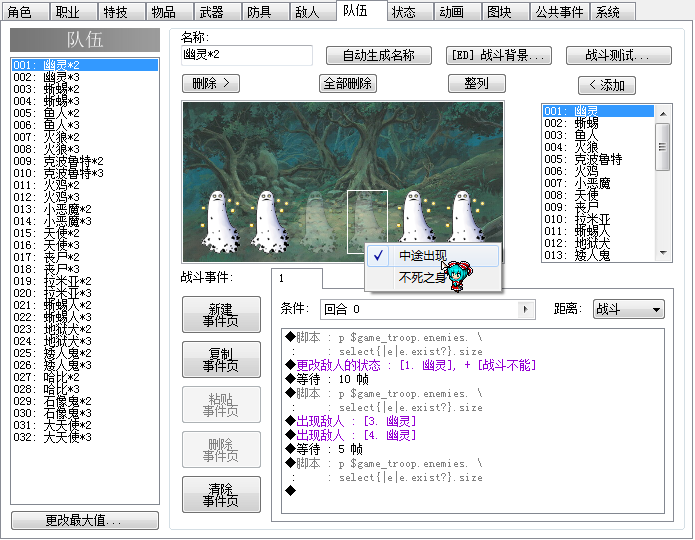Select troop 025: 矮人鬼*2
695x540 pixels.
click(x=84, y=352)
